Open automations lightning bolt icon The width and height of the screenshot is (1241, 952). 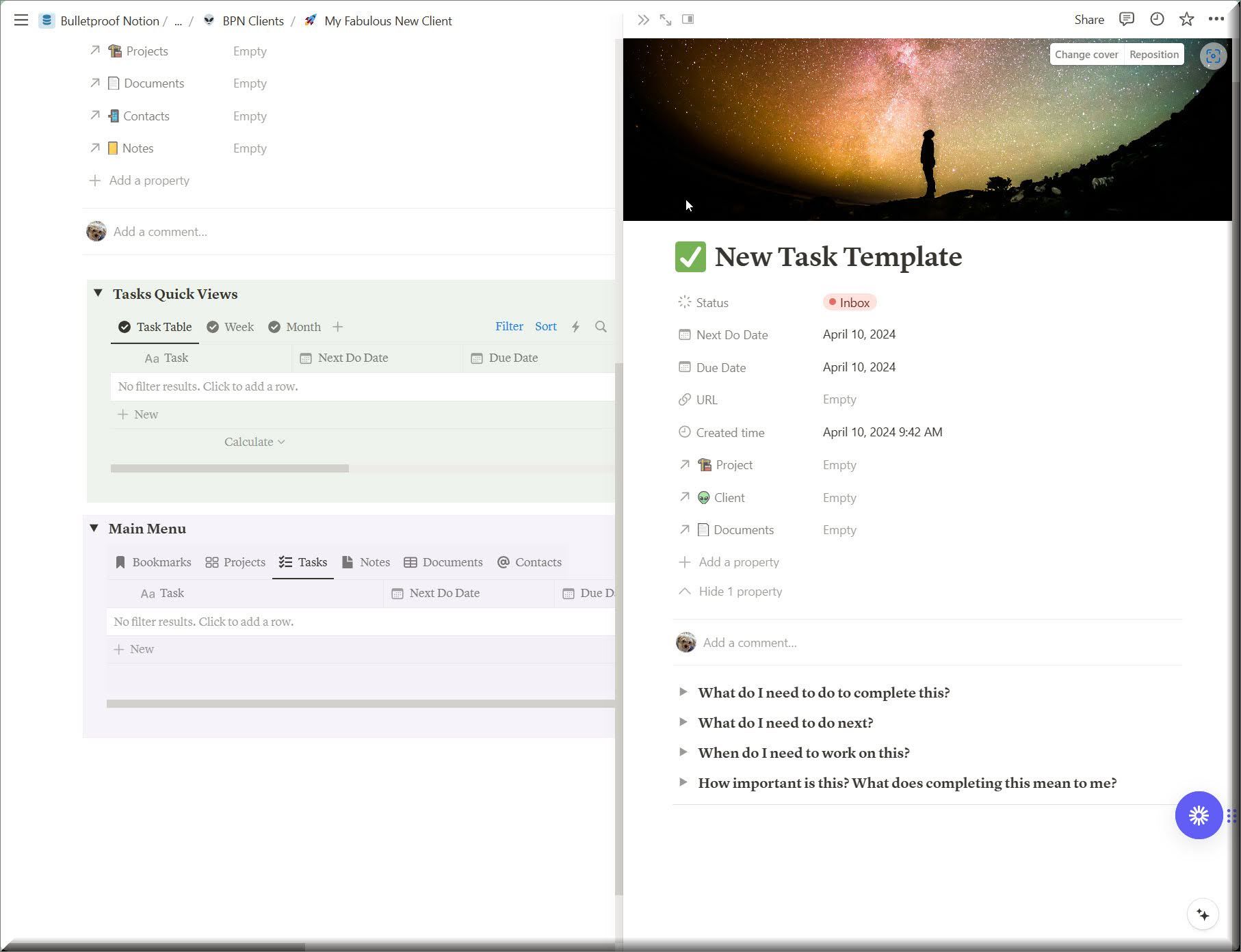[x=576, y=327]
